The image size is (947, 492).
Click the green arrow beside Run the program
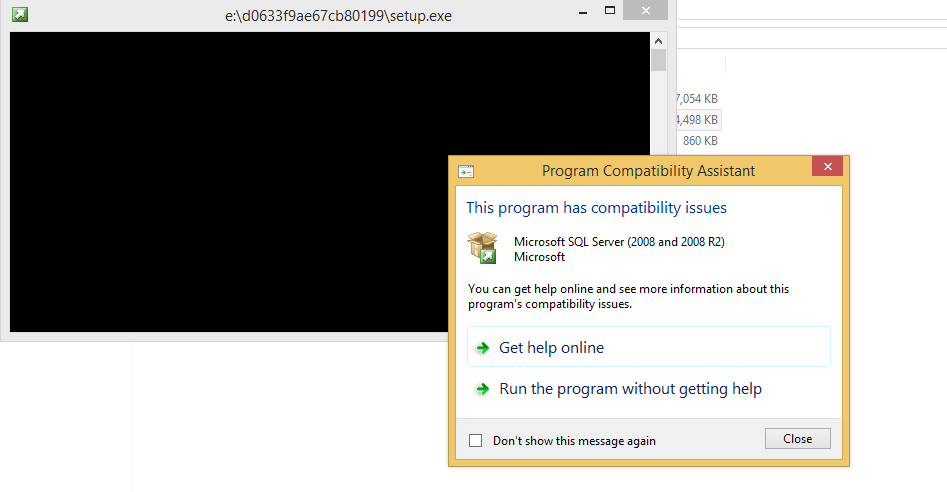tap(482, 389)
